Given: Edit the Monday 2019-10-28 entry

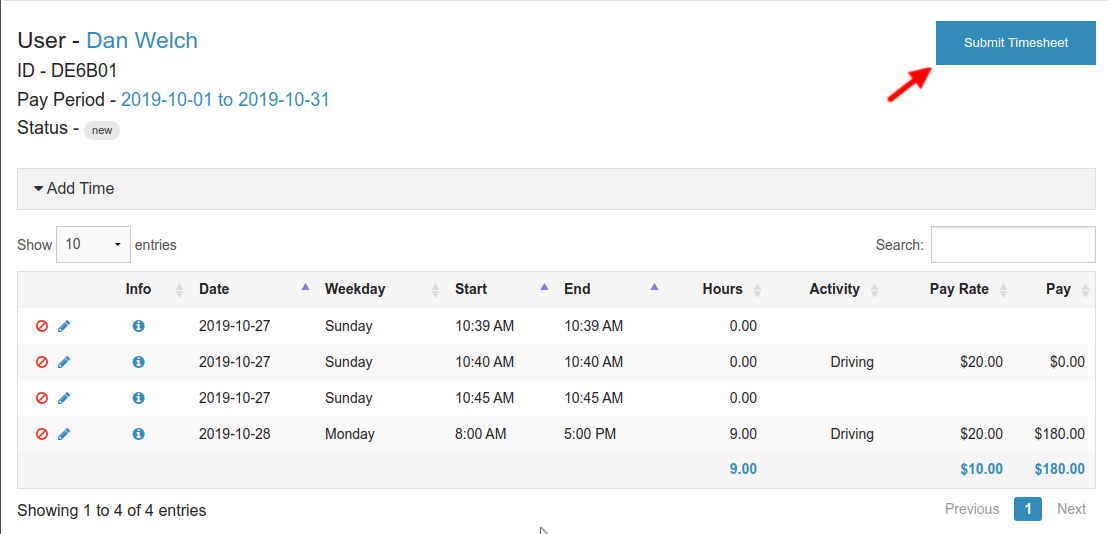Looking at the screenshot, I should [64, 434].
